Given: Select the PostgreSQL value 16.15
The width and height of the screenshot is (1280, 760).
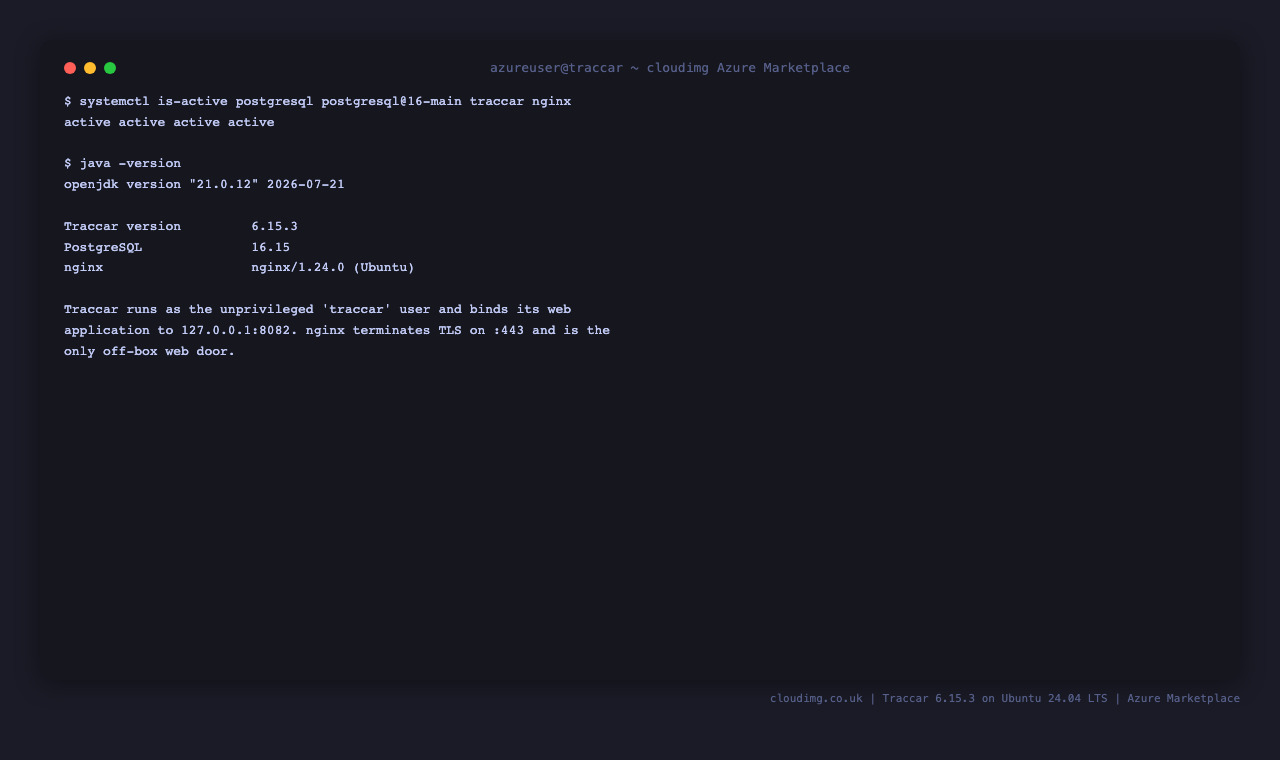Looking at the screenshot, I should (x=271, y=248).
